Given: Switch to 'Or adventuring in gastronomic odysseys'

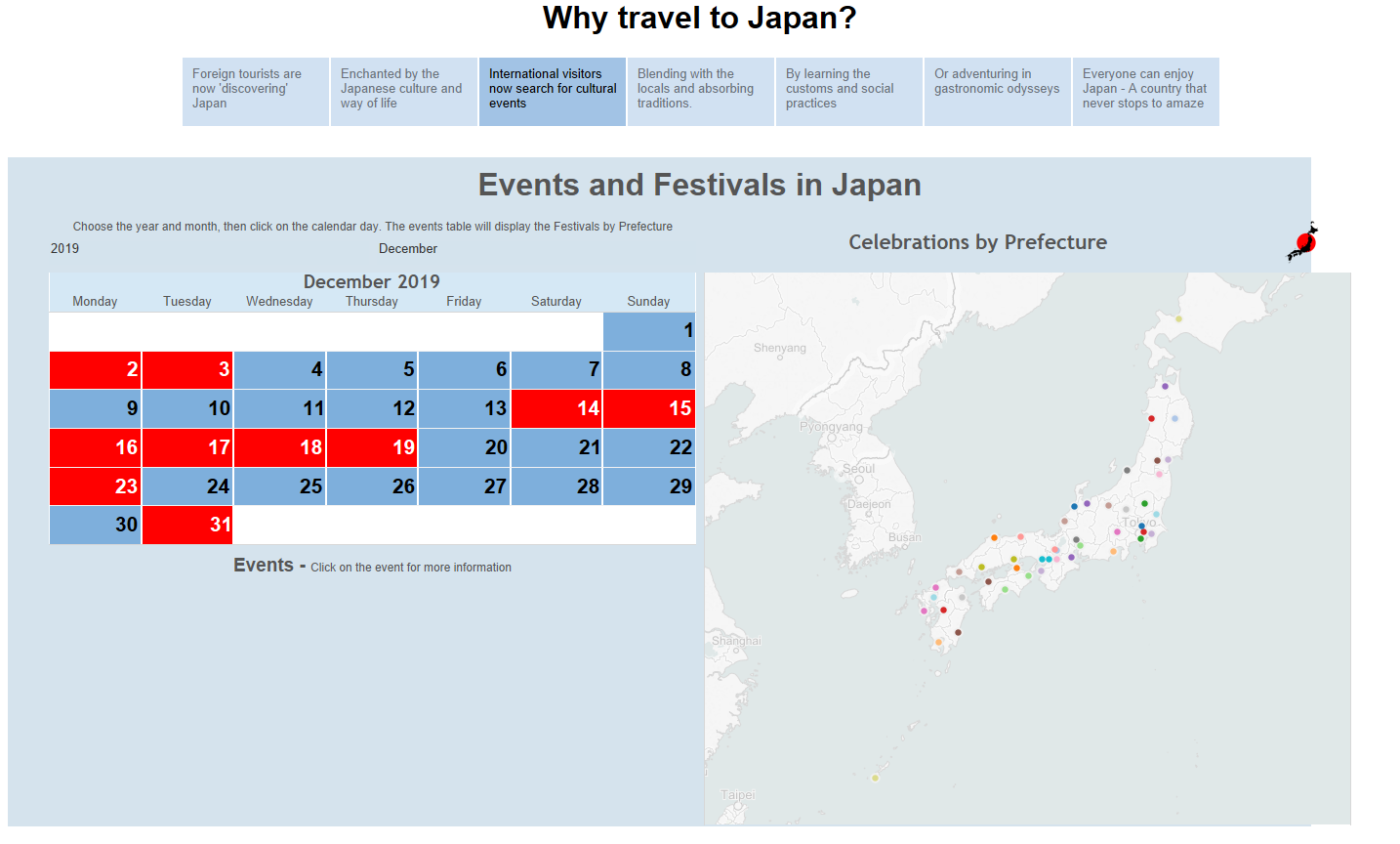Looking at the screenshot, I should (x=997, y=91).
